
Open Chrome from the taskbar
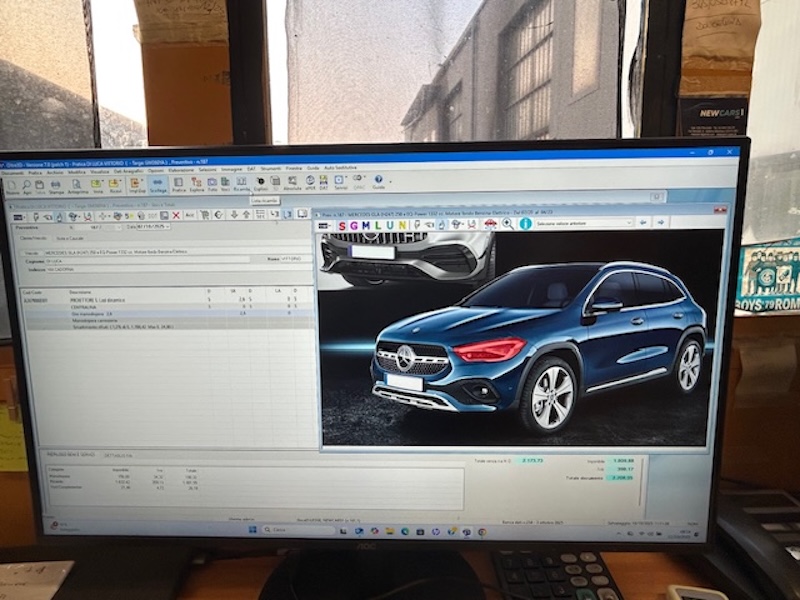[482, 532]
